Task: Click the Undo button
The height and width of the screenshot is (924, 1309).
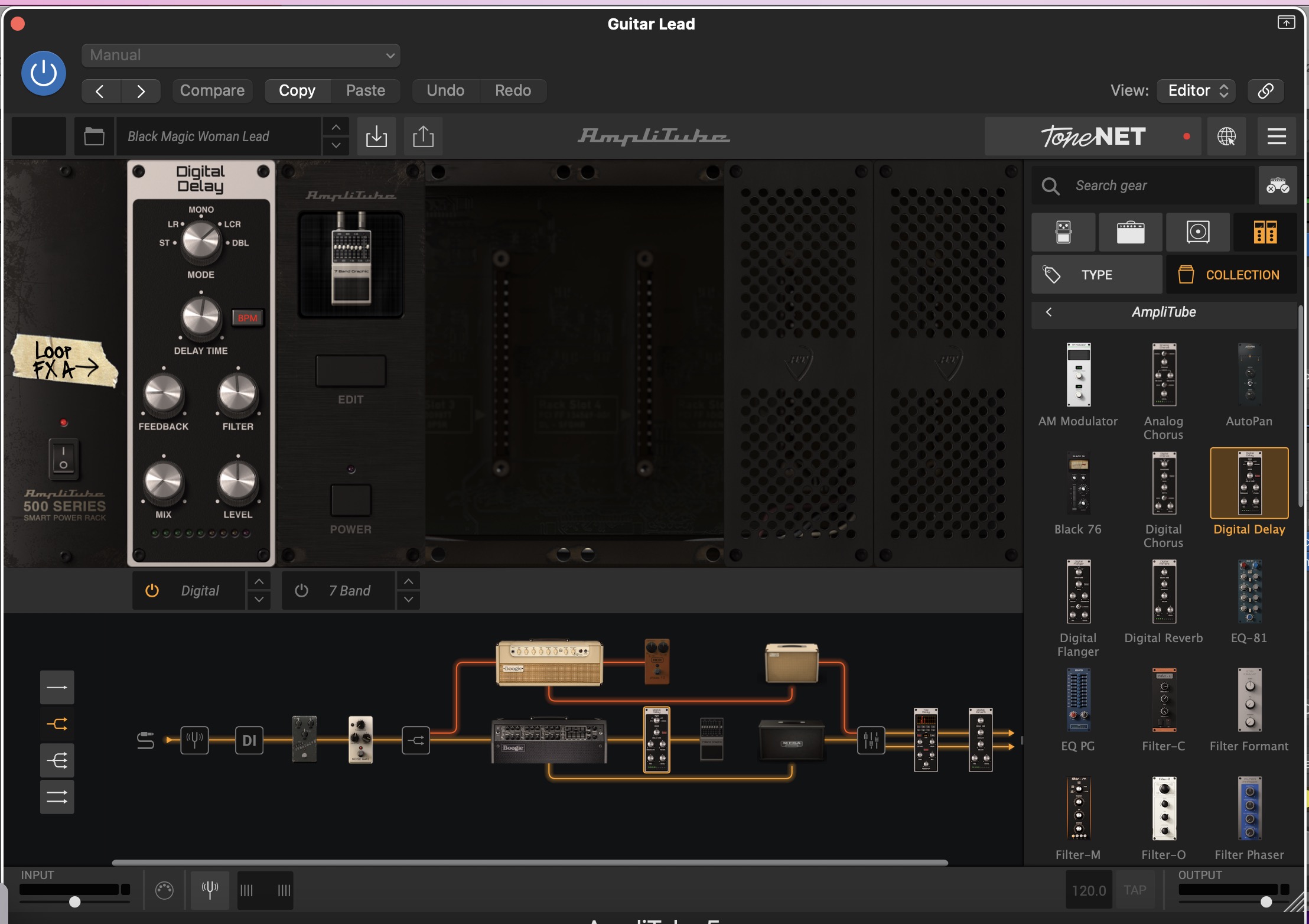Action: (445, 90)
